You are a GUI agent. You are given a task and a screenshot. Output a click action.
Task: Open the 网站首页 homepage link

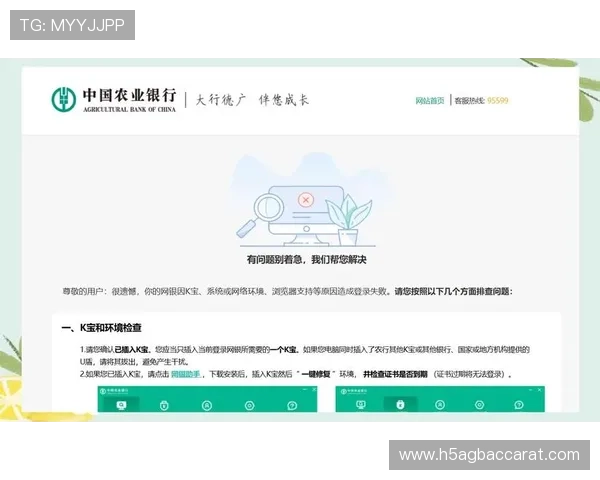click(430, 101)
